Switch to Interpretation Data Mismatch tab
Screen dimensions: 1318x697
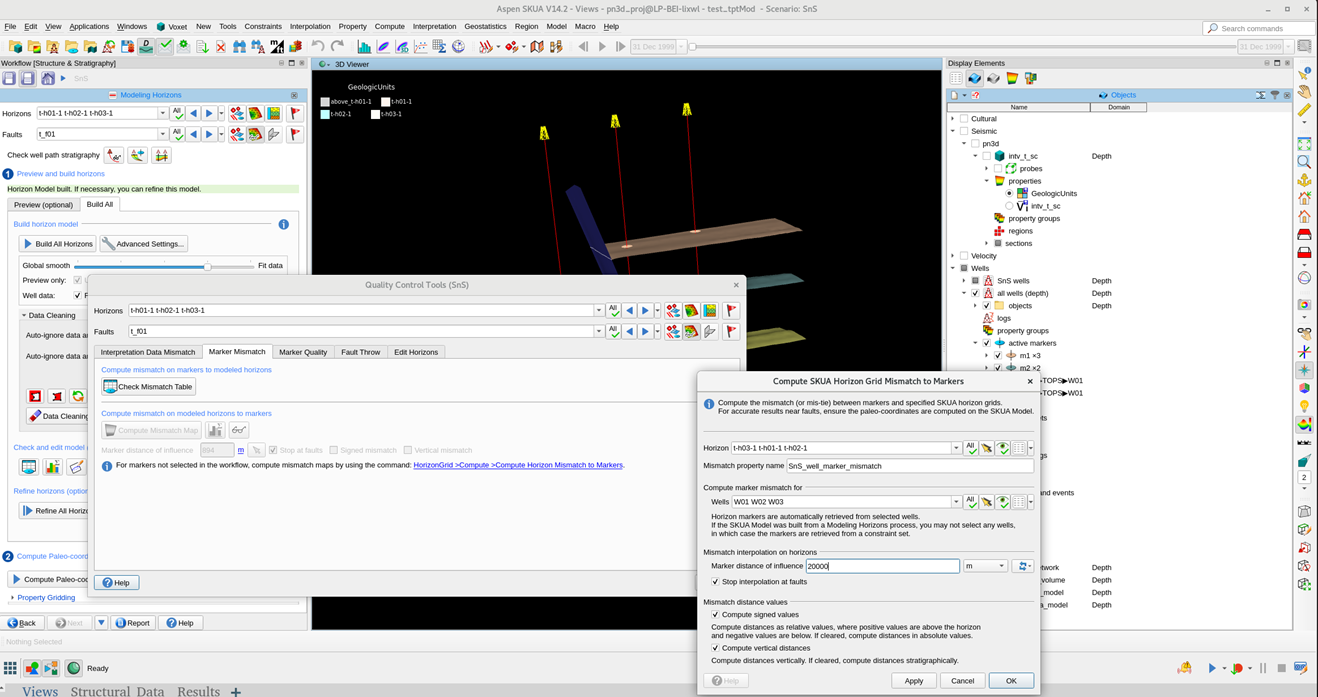(x=148, y=352)
